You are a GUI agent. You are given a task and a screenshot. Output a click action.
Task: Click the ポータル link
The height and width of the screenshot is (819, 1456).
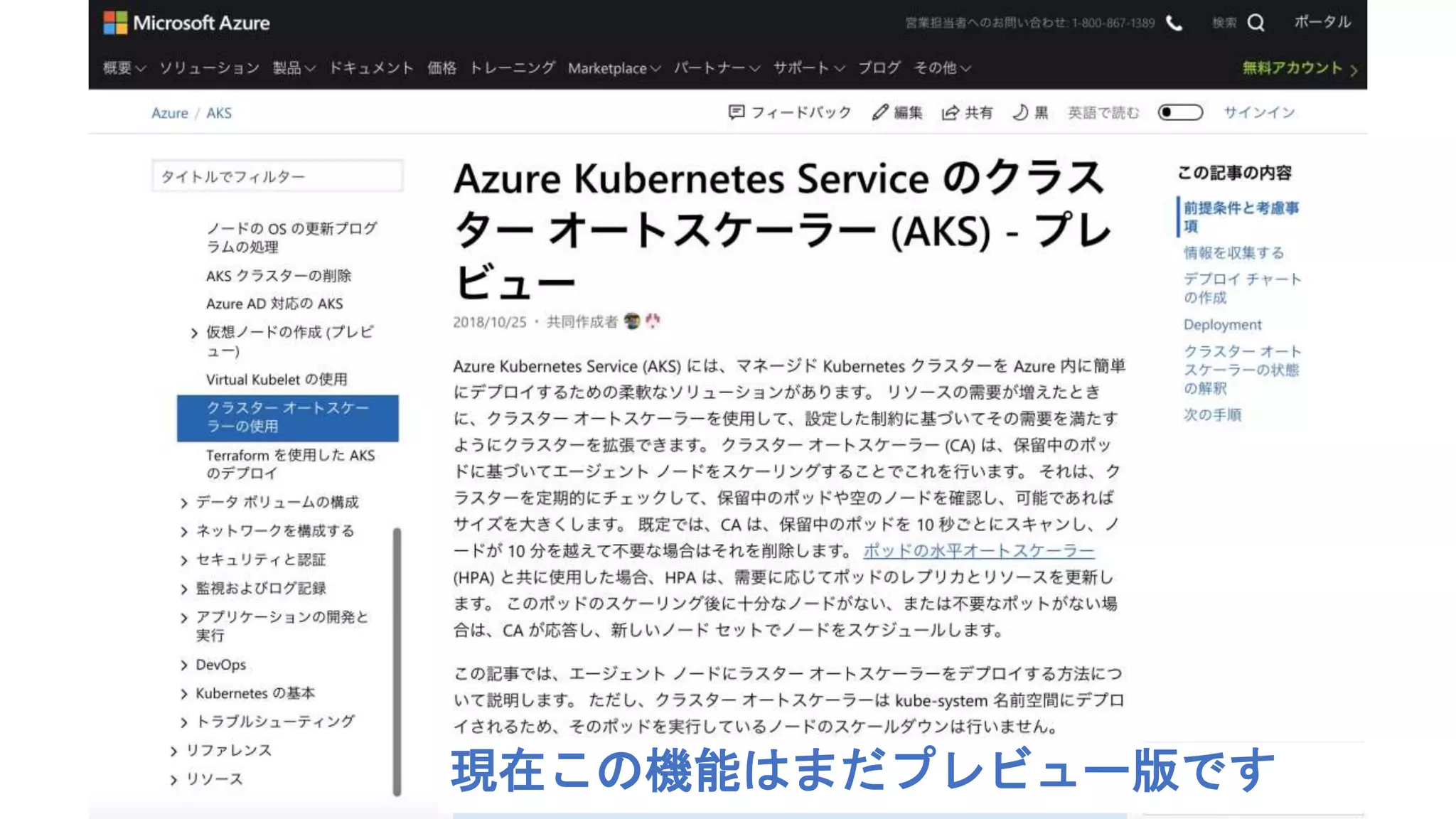click(x=1322, y=22)
